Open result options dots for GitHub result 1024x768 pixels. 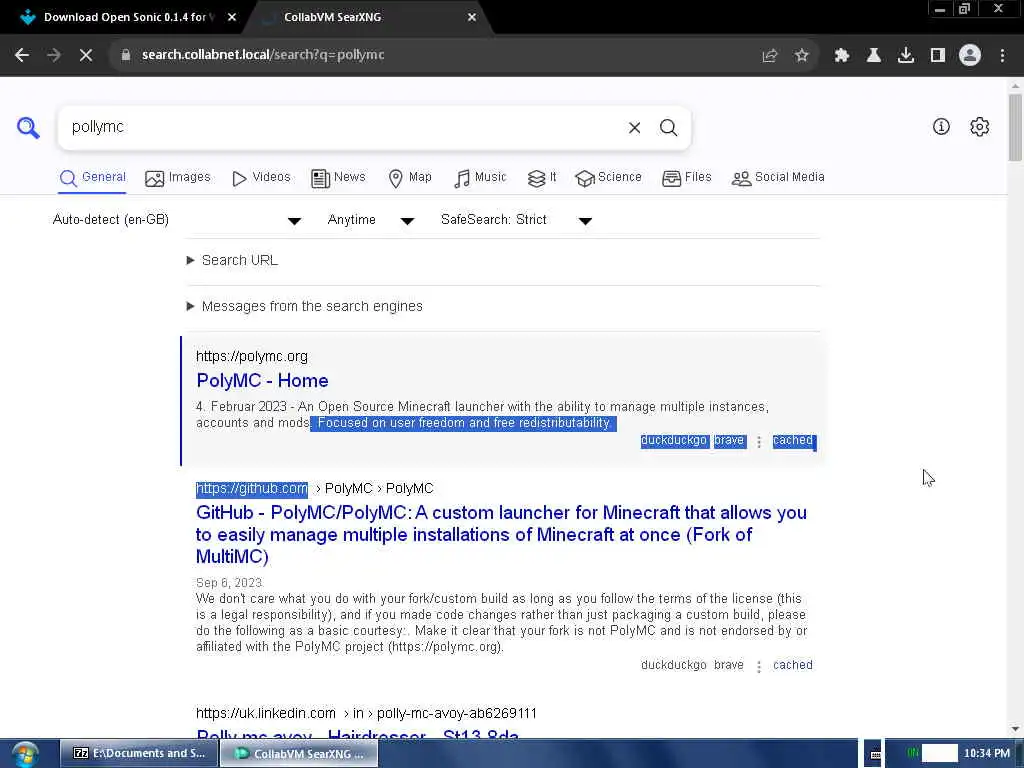click(x=759, y=667)
